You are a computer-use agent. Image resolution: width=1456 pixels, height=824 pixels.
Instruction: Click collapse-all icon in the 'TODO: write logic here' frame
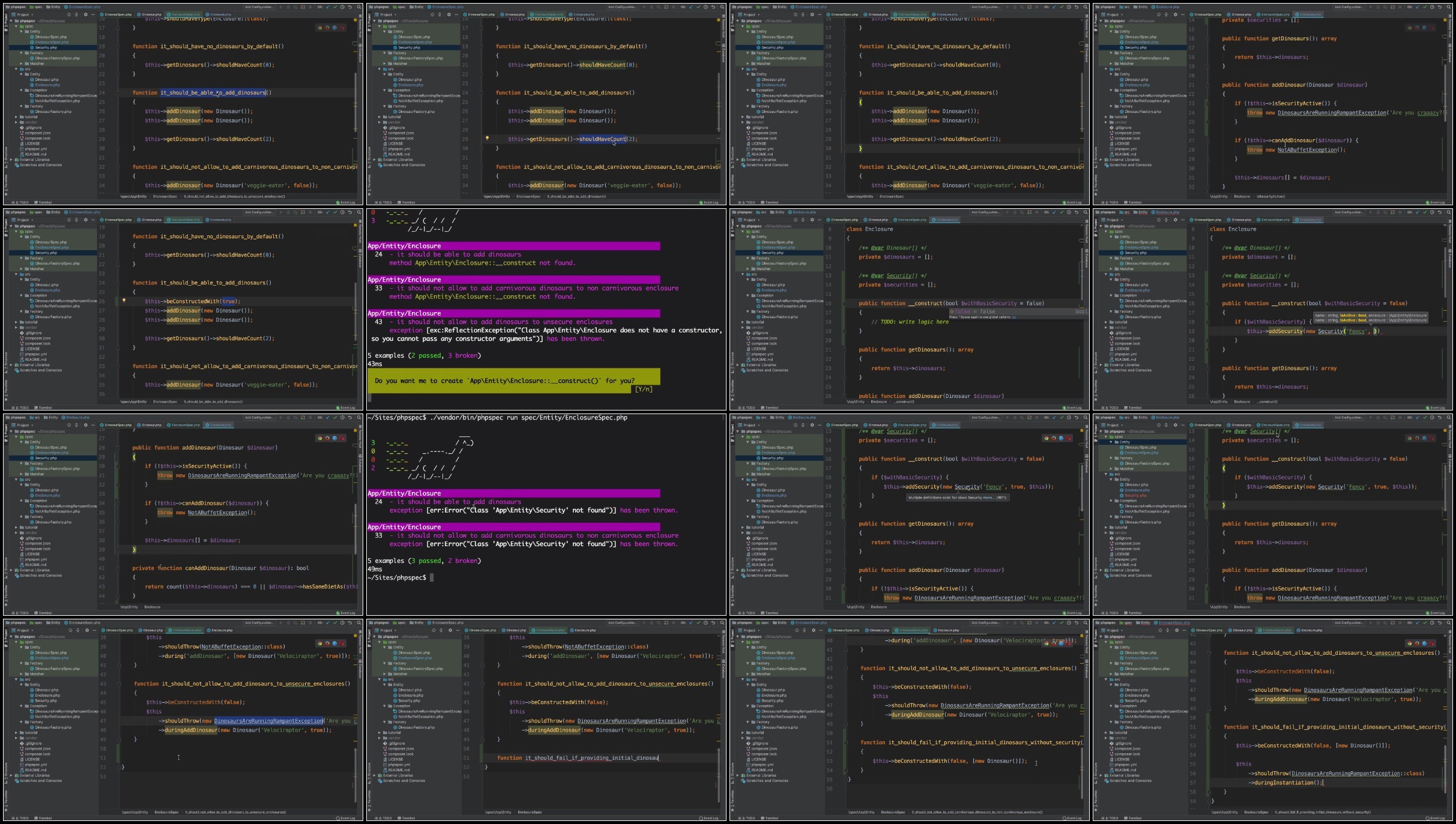(x=803, y=220)
